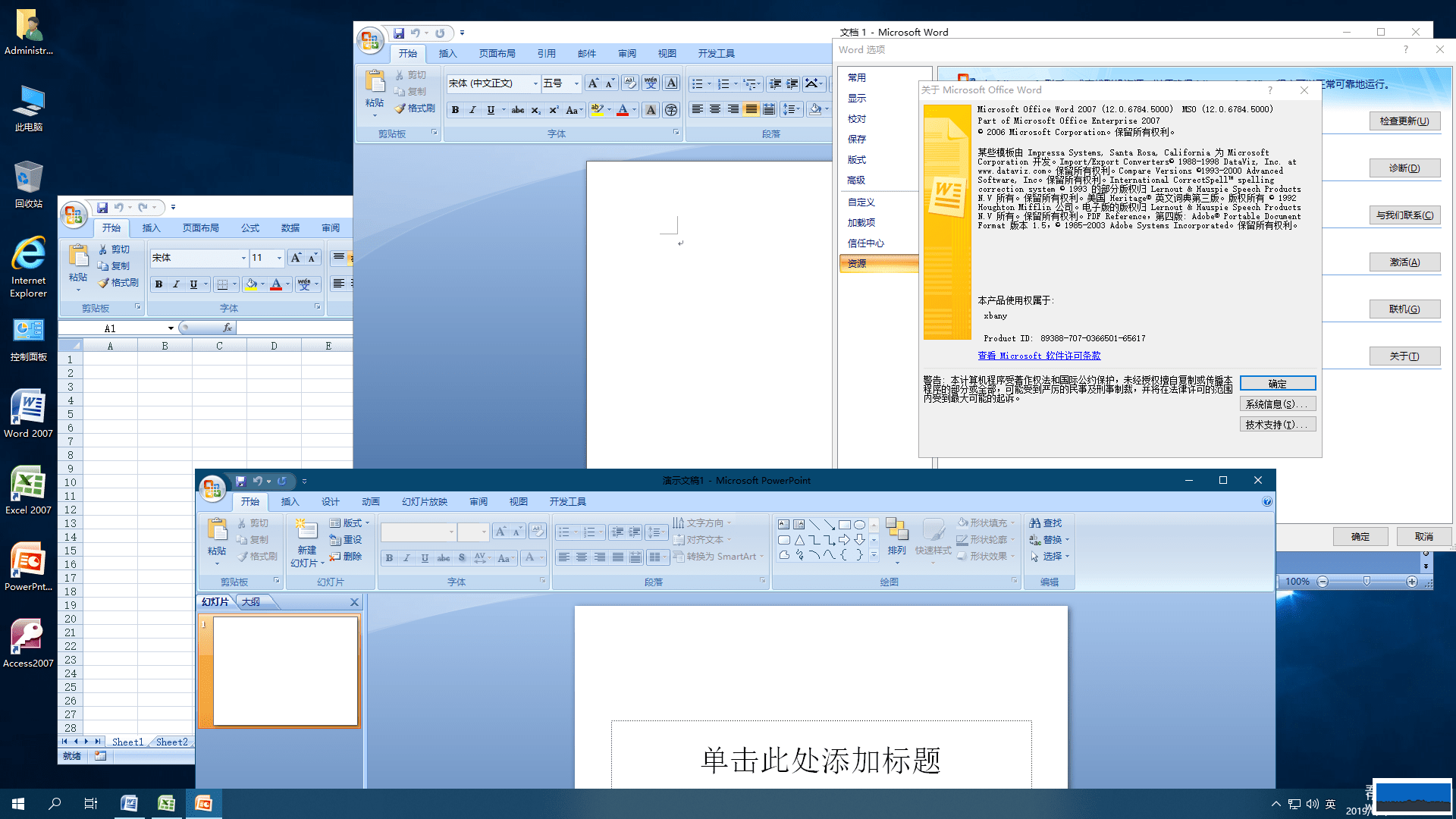The image size is (1456, 819).
Task: Open the Word font name dropdown
Action: [535, 83]
